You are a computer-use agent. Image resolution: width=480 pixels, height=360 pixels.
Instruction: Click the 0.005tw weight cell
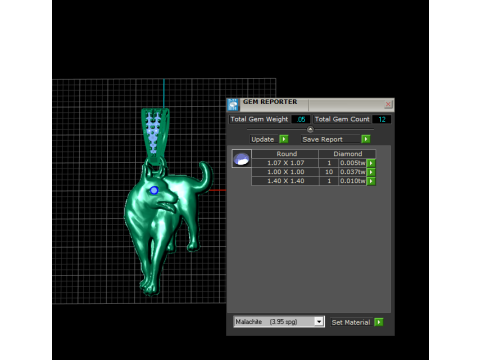tap(352, 163)
